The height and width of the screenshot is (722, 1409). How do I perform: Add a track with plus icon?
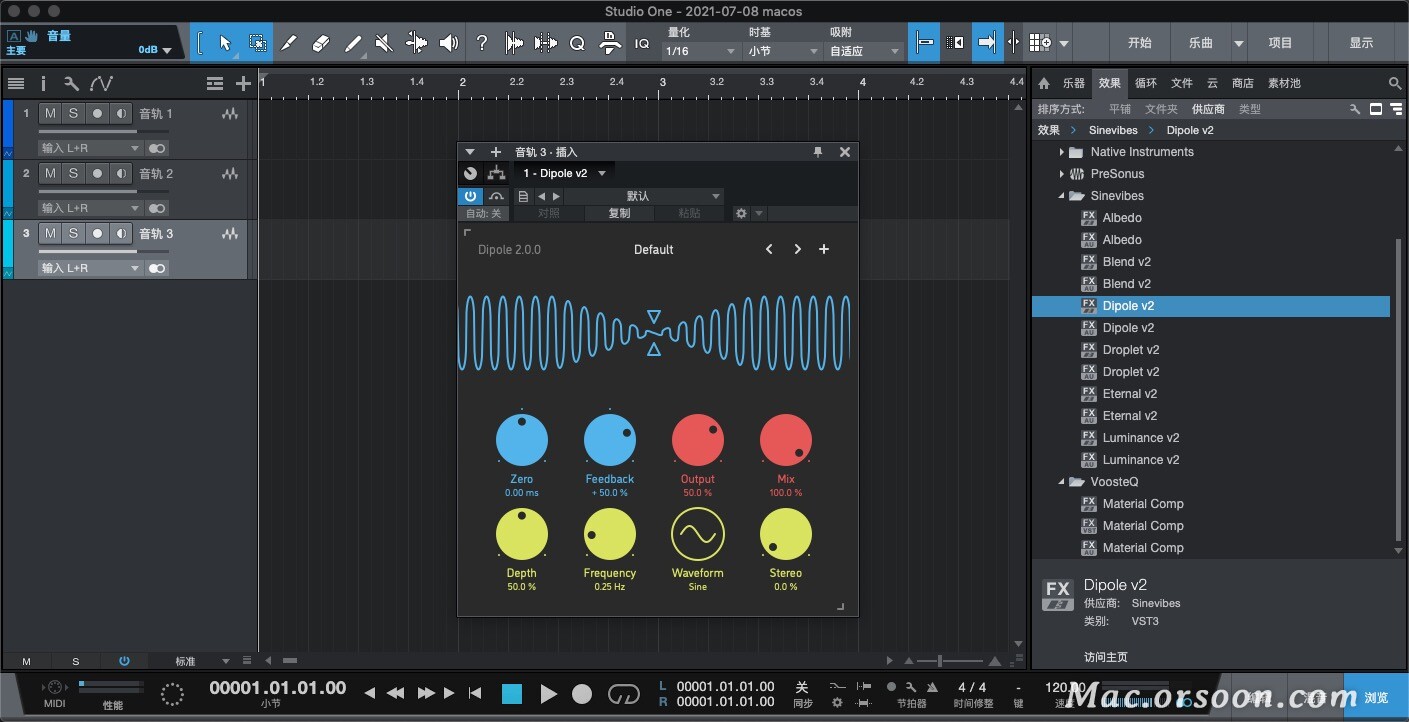243,84
